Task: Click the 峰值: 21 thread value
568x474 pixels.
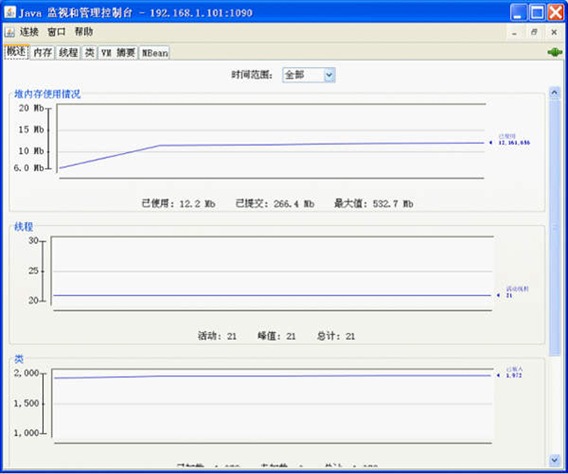Action: tap(276, 336)
